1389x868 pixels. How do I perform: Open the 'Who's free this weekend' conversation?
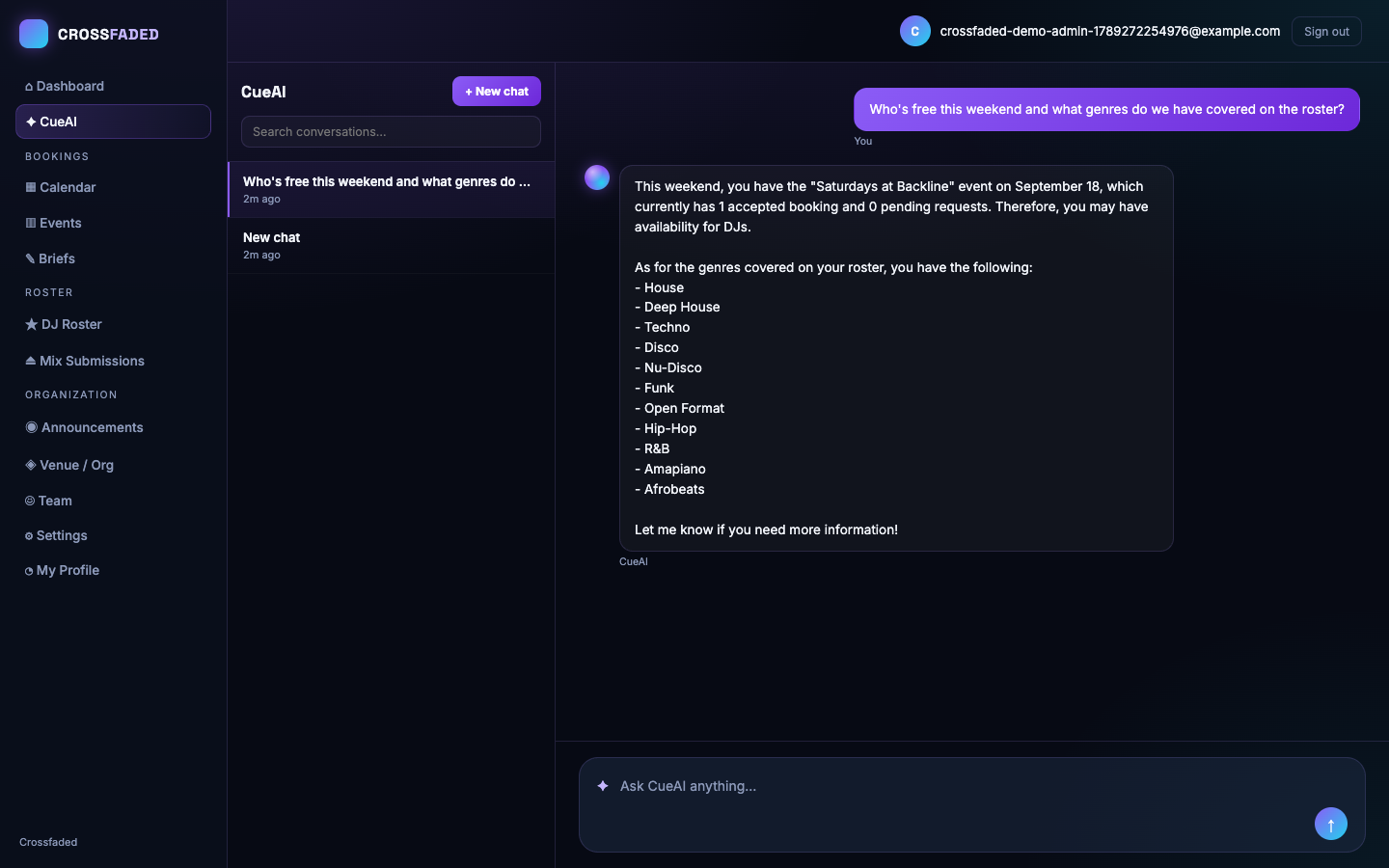pos(391,189)
